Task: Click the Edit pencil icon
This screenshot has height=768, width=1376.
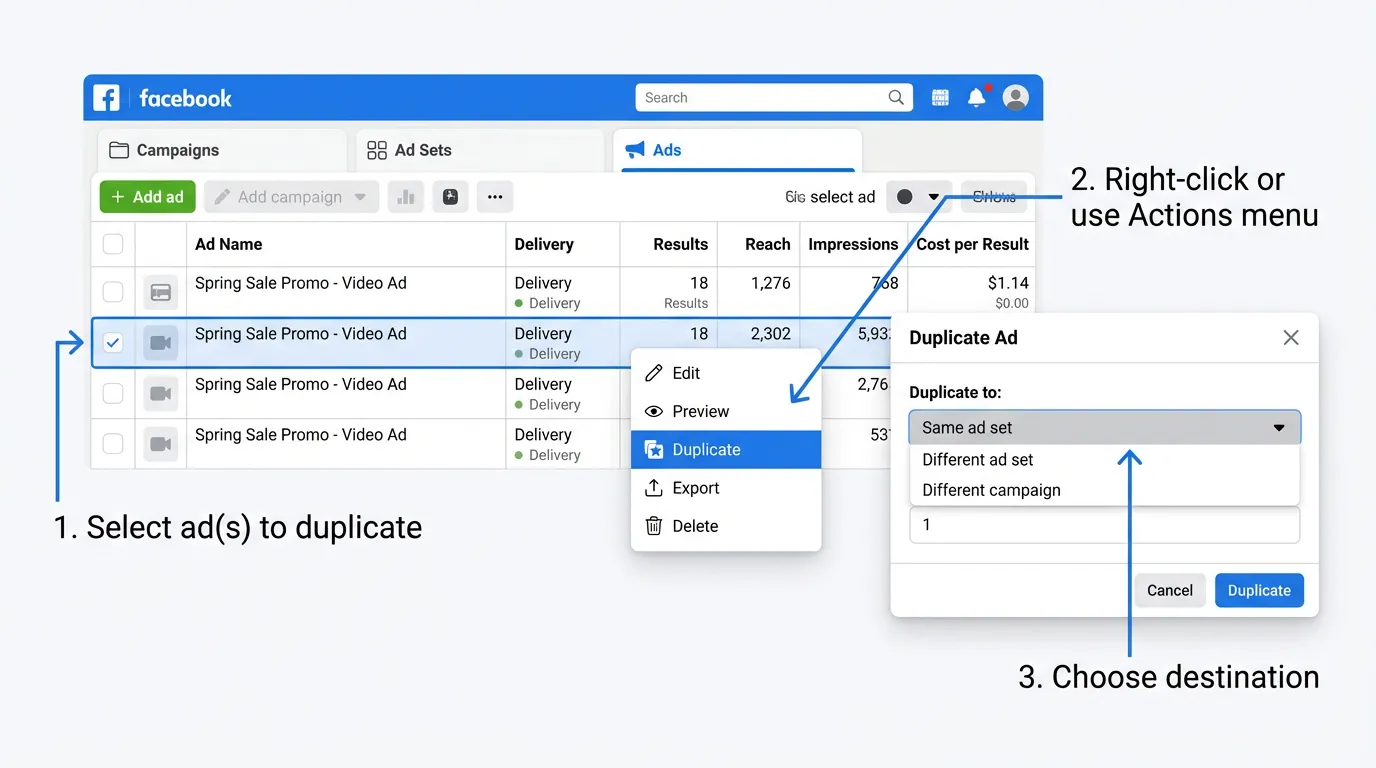Action: click(656, 373)
